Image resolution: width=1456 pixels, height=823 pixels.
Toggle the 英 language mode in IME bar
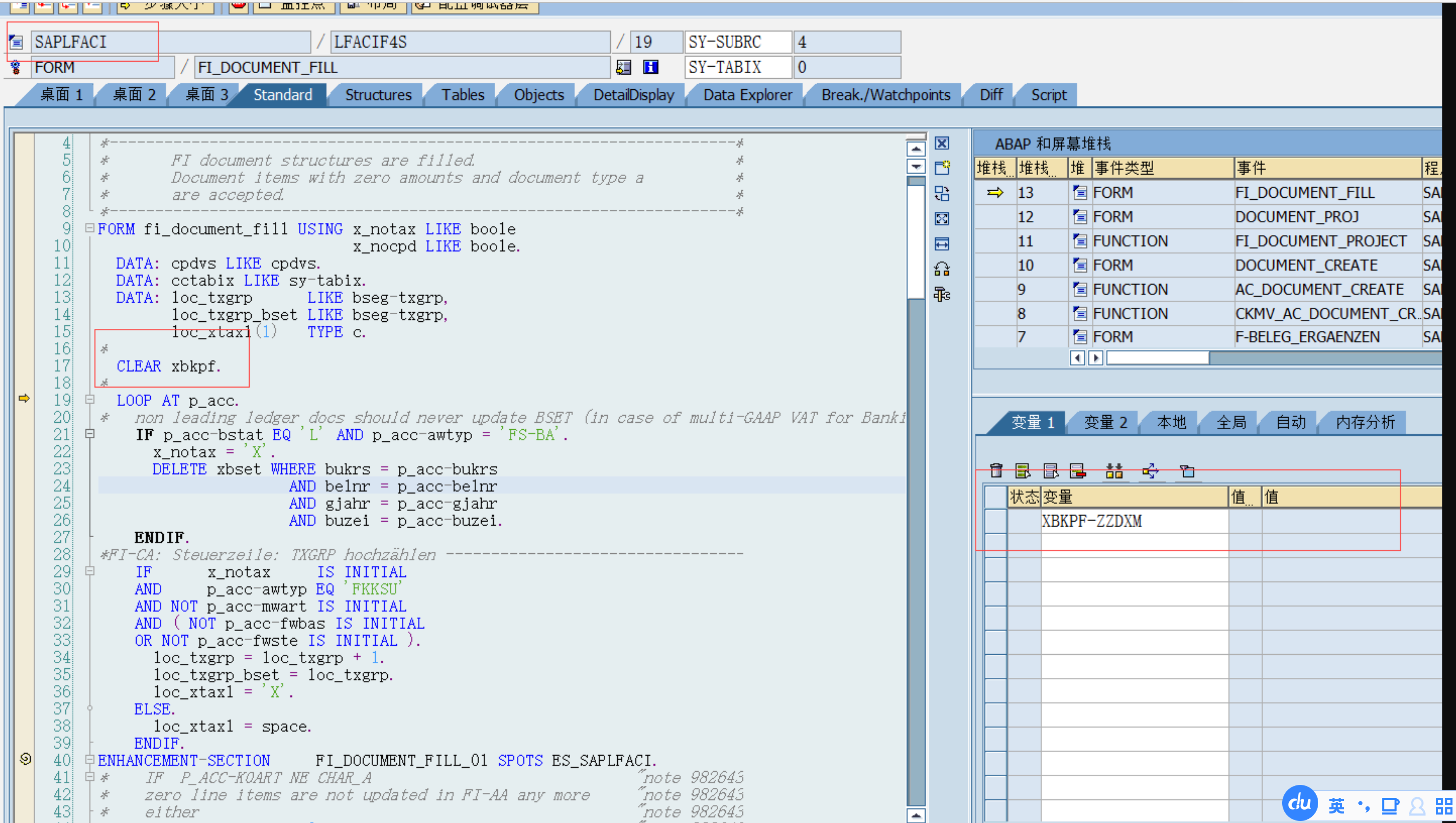point(1337,806)
